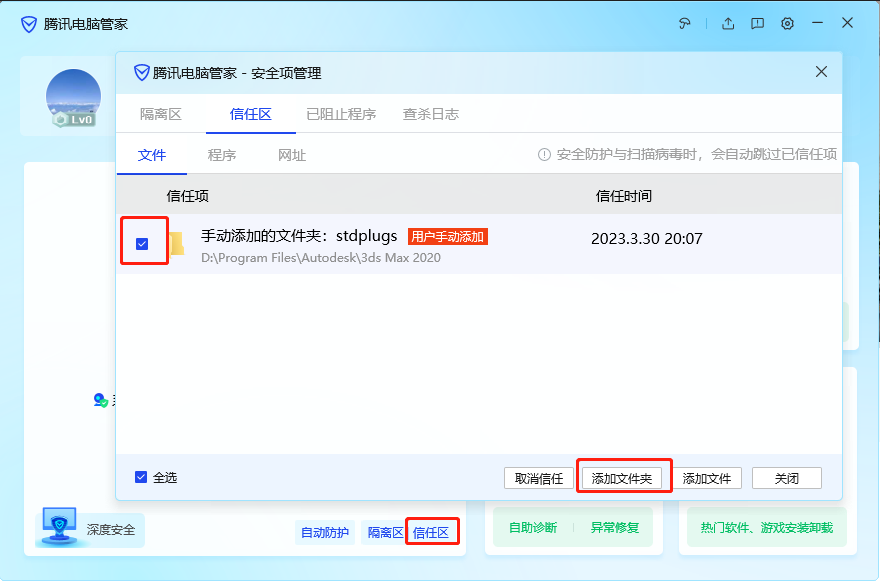Select the 手动添加的文件夹:stdplugs row text
Screen dimensions: 880x582
(x=299, y=236)
